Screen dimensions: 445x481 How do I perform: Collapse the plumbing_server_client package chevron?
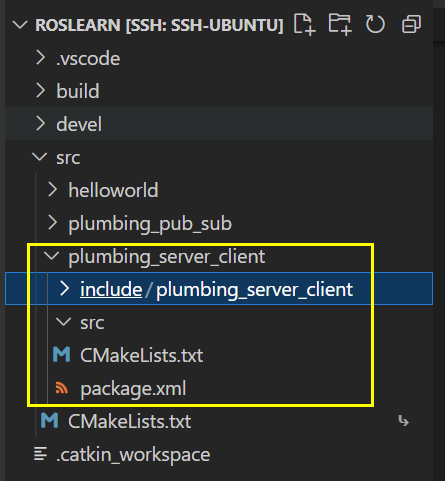point(52,256)
